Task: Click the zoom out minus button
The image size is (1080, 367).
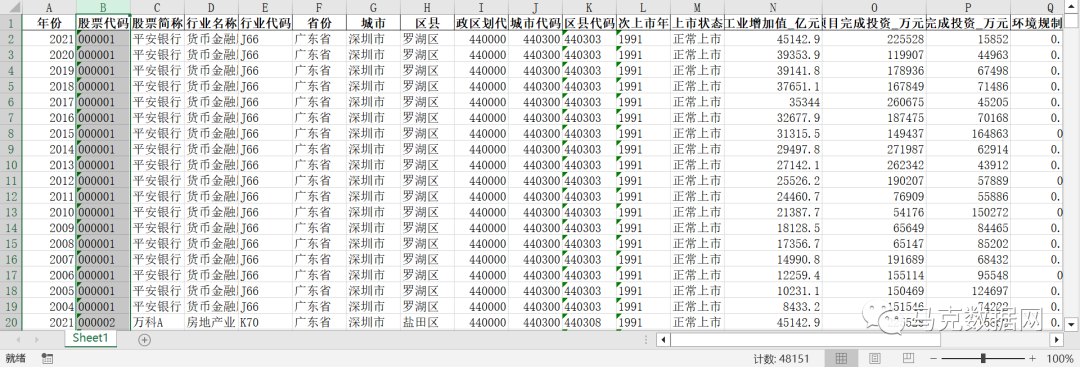Action: (933, 359)
